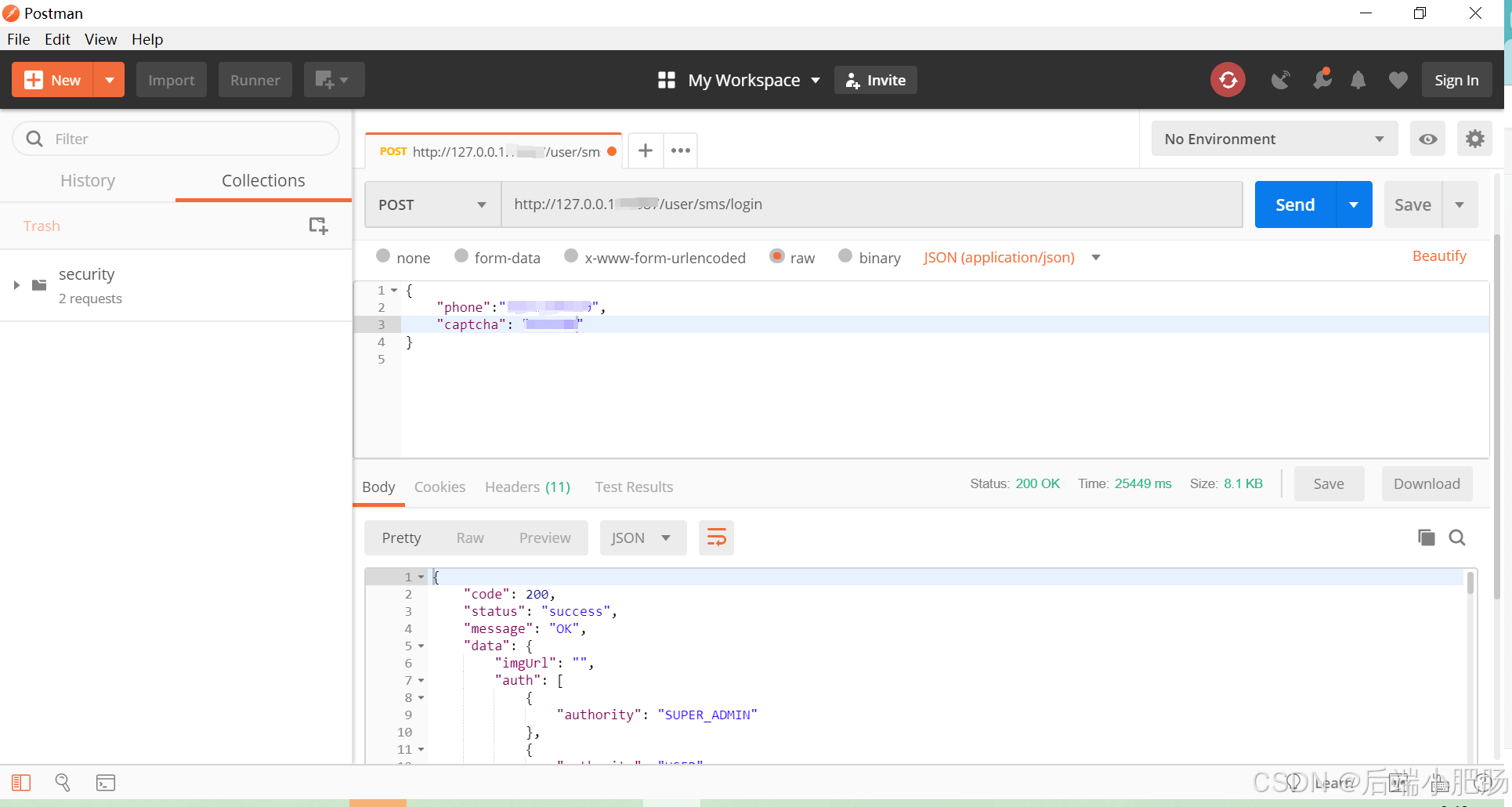Click Invite to workspace
1512x807 pixels.
(x=876, y=80)
